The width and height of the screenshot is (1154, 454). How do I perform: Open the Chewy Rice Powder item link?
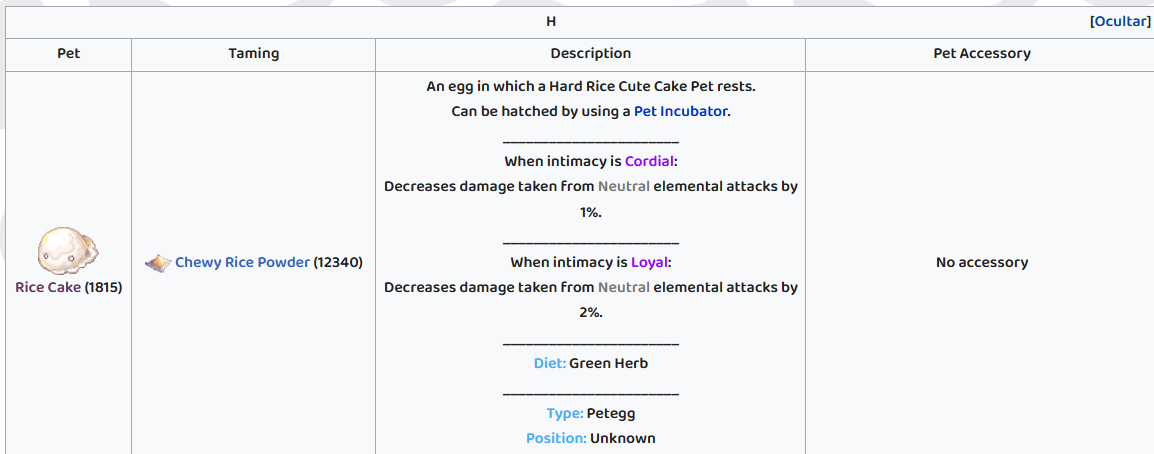(x=242, y=262)
